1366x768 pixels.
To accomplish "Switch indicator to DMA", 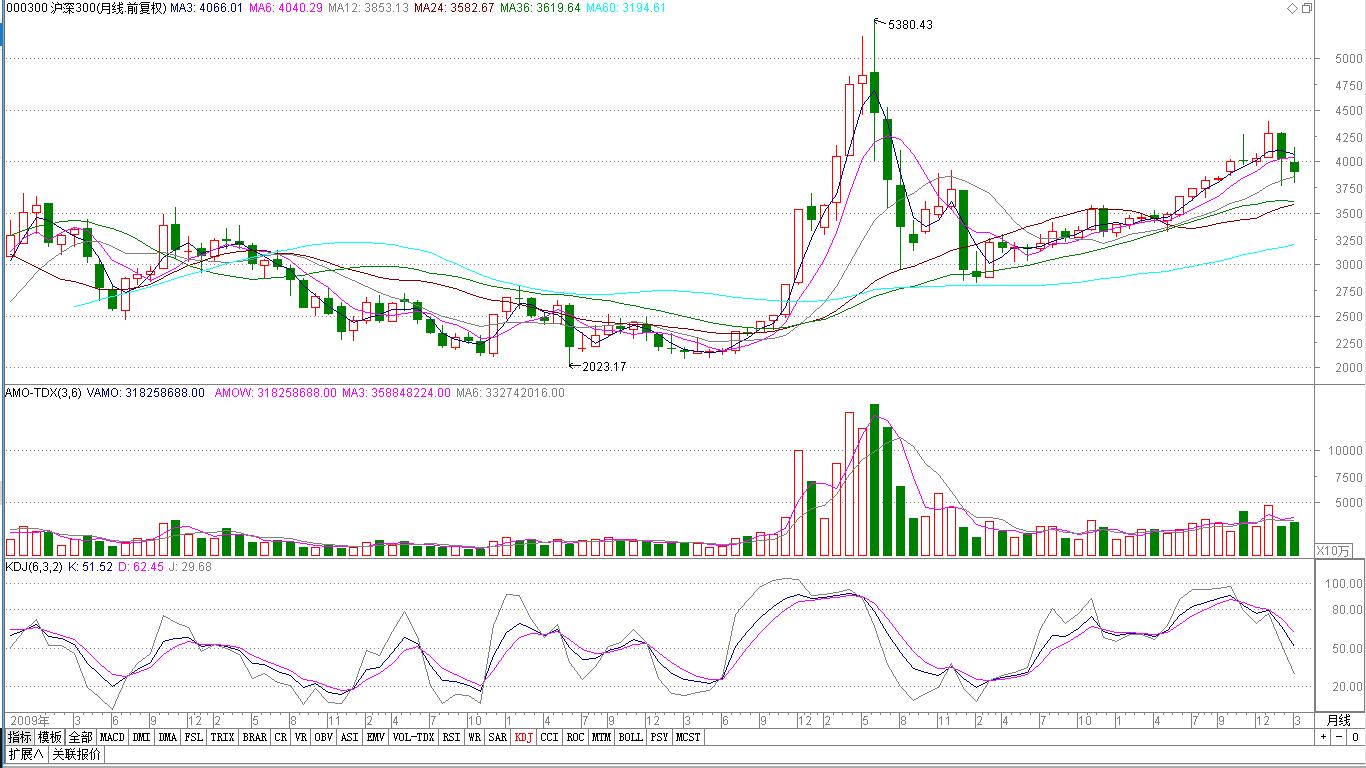I will 168,737.
